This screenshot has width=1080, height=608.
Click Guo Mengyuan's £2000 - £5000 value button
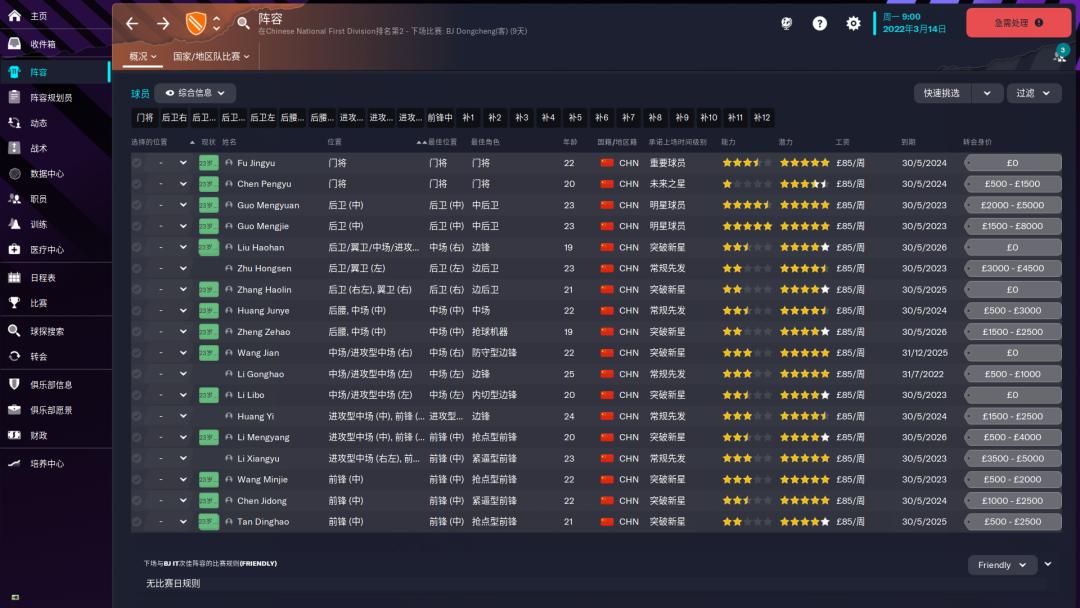point(1012,205)
